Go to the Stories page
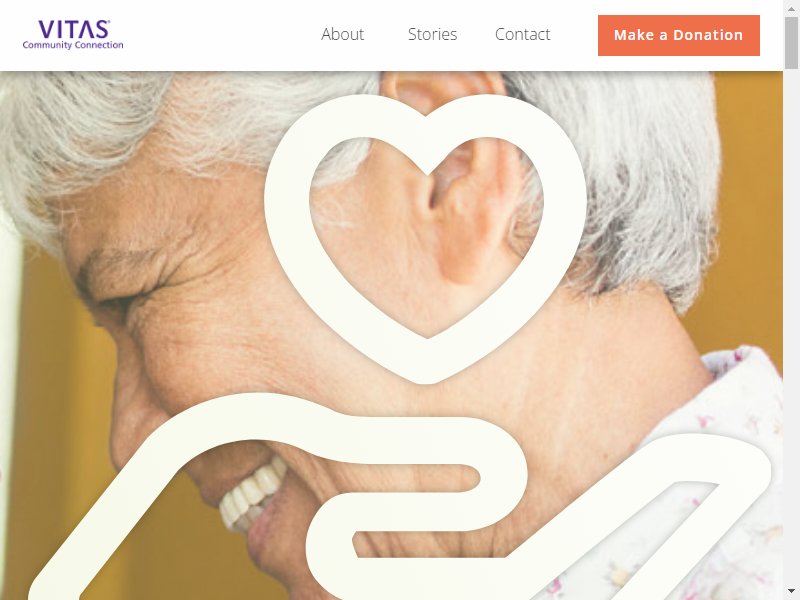The height and width of the screenshot is (600, 800). (x=432, y=34)
